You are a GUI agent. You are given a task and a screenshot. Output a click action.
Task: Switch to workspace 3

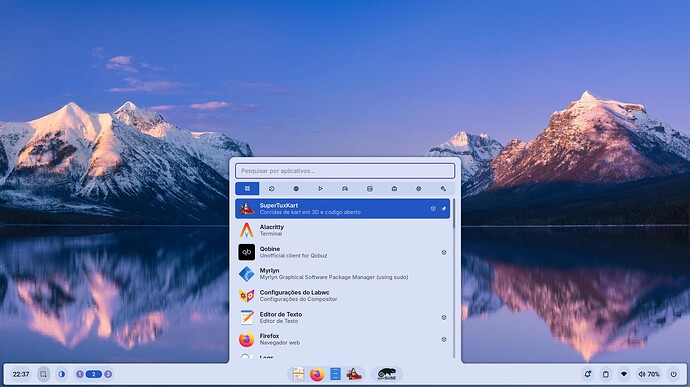[108, 374]
